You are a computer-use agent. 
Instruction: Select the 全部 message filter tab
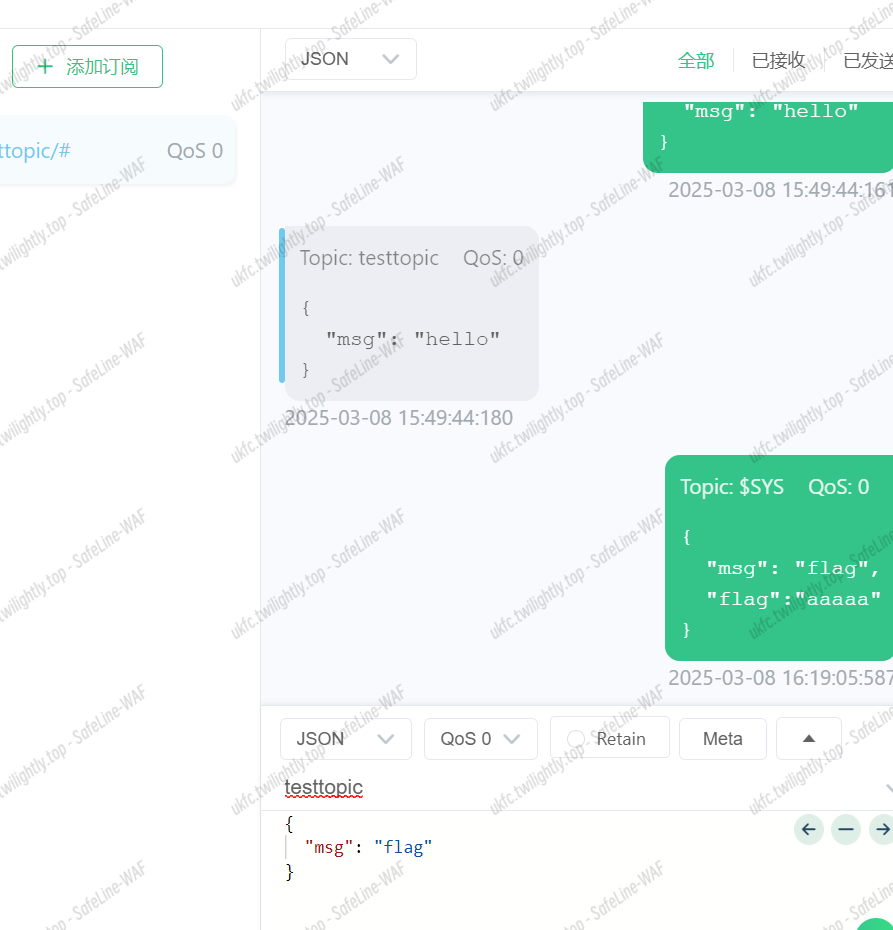696,61
